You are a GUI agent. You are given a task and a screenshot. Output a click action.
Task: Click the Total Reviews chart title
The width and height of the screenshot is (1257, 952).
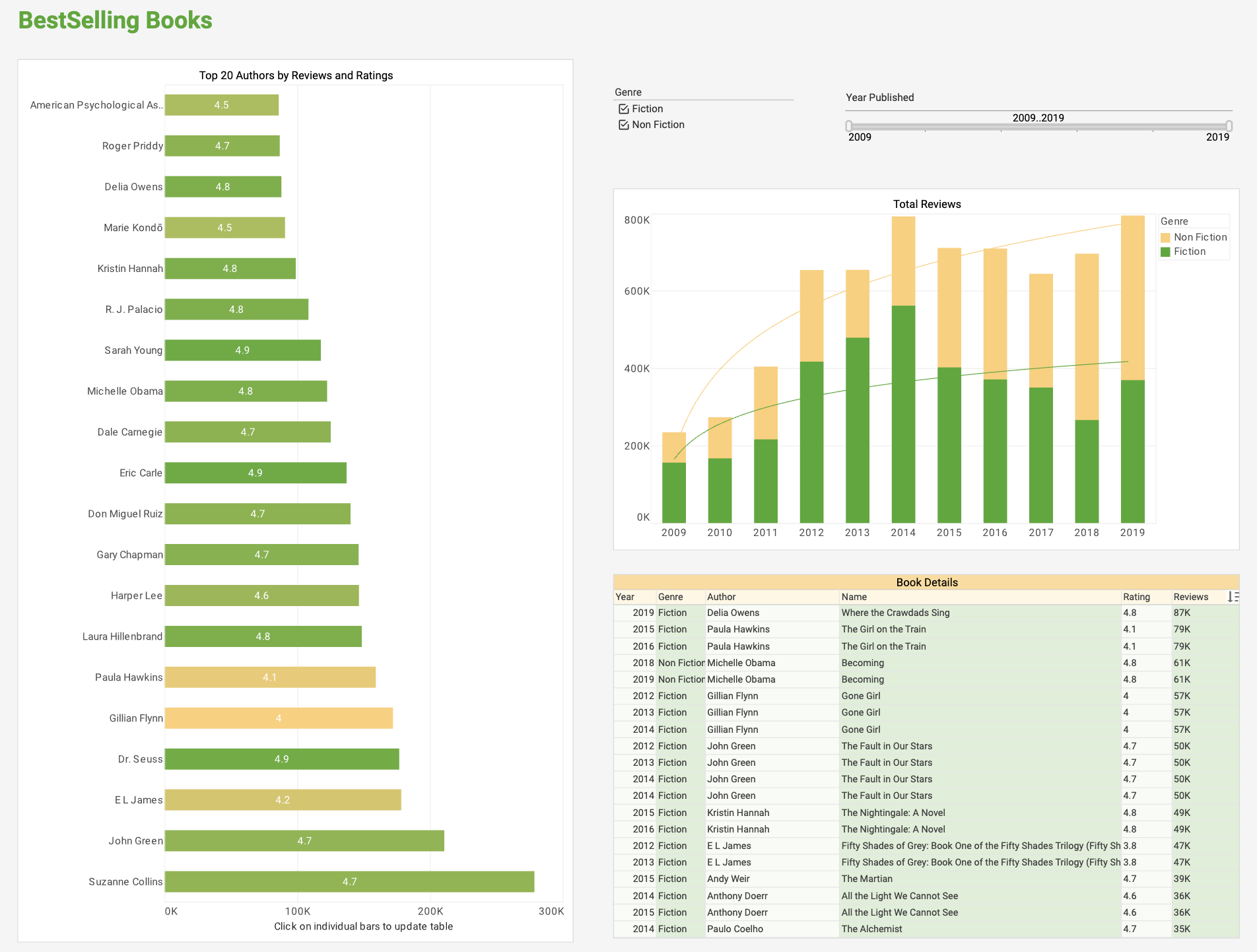point(927,204)
